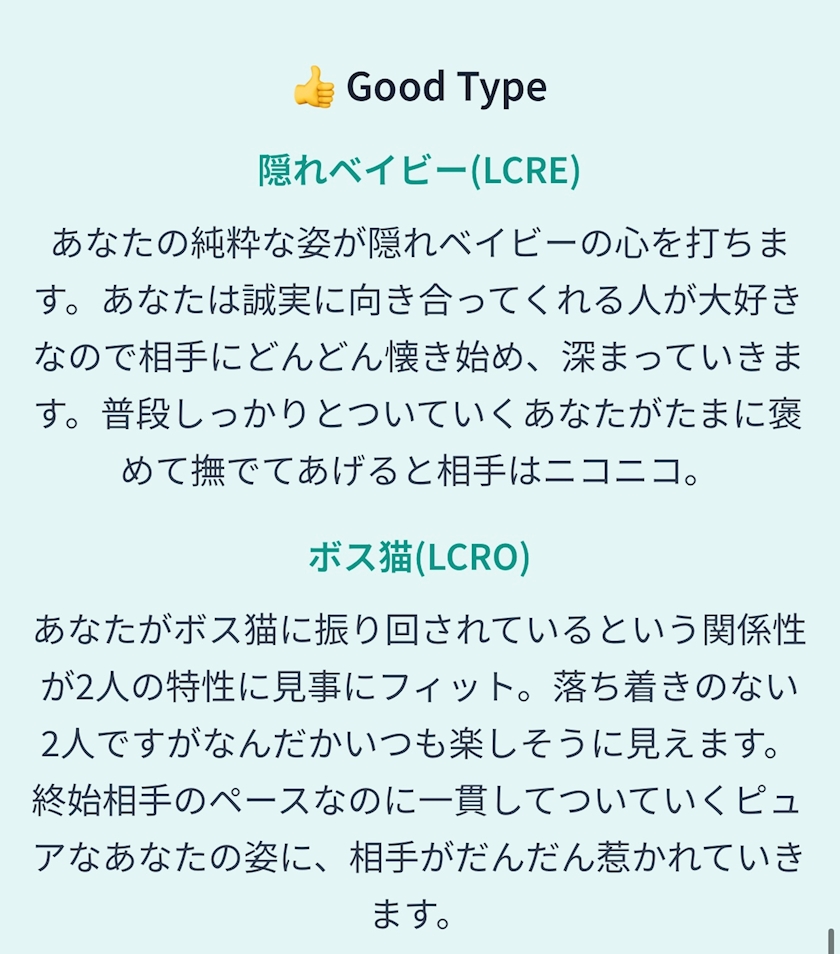Click the thumbs-up emoji icon
The width and height of the screenshot is (840, 954).
(x=314, y=88)
